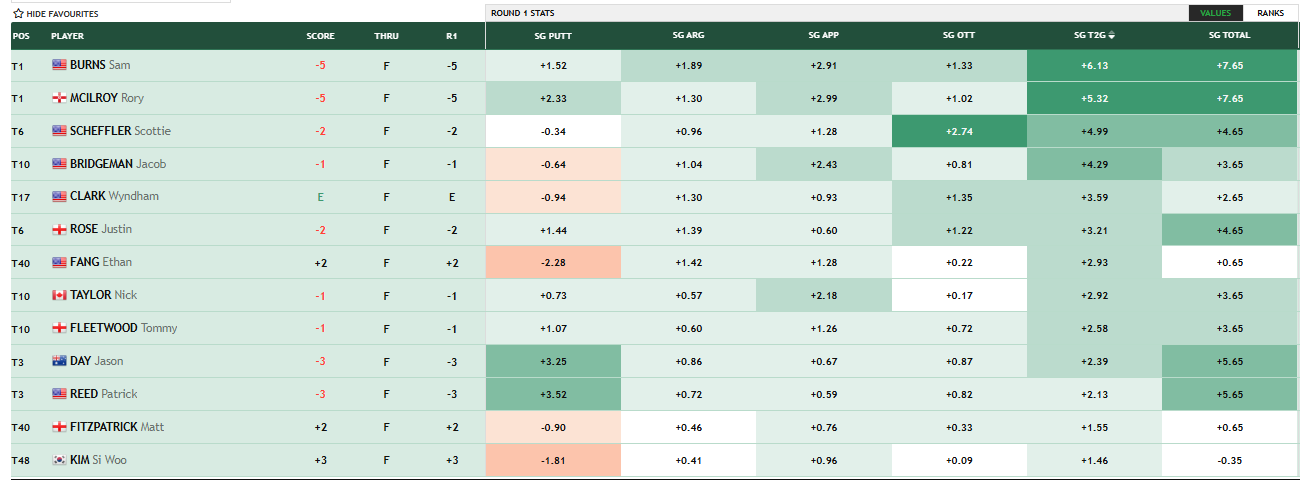Screen dimensions: 1300x481
Task: Sort by the SG TOTAL column
Action: click(x=1229, y=36)
